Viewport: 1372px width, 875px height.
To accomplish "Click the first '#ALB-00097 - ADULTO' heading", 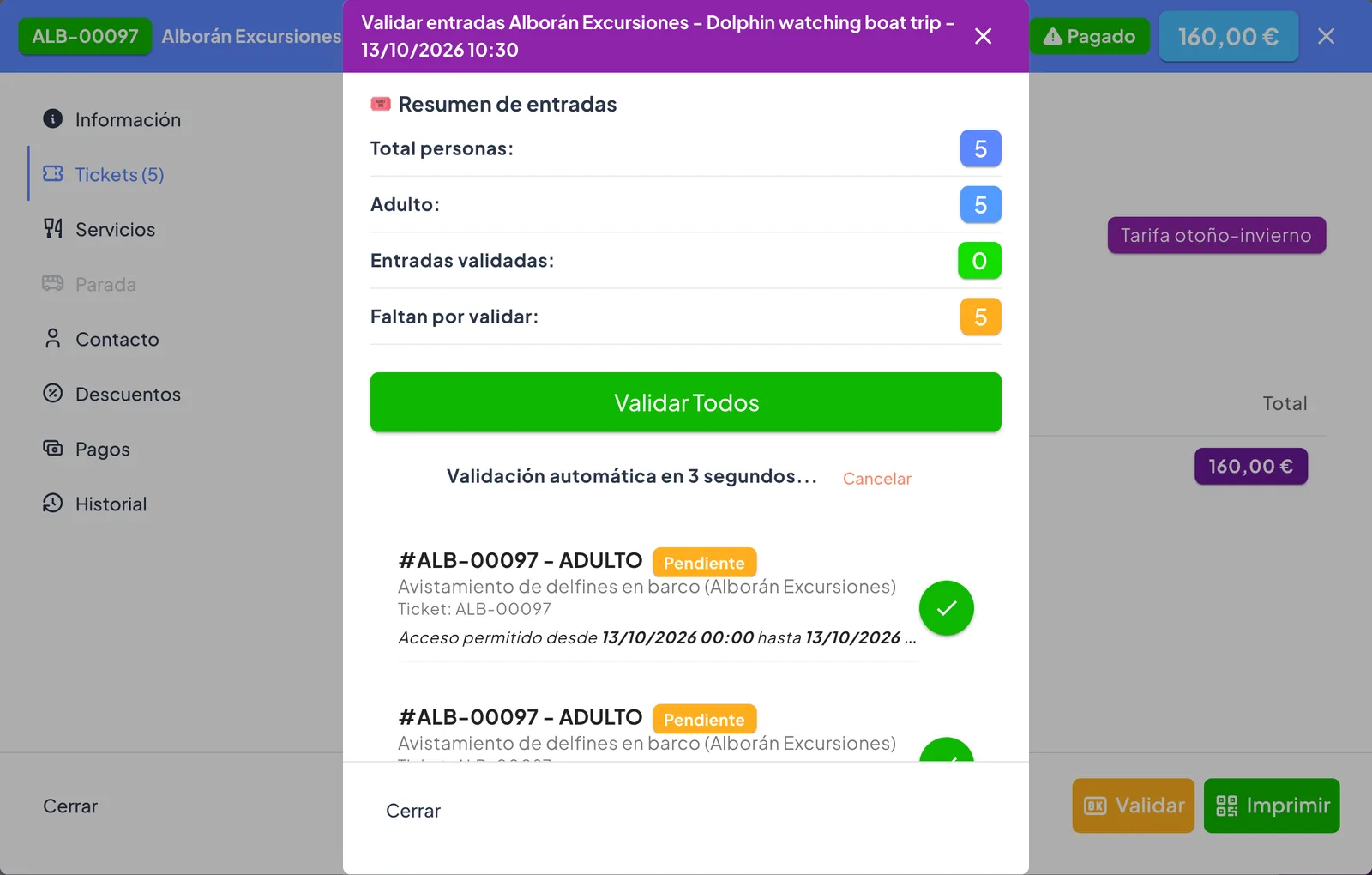I will (x=520, y=560).
